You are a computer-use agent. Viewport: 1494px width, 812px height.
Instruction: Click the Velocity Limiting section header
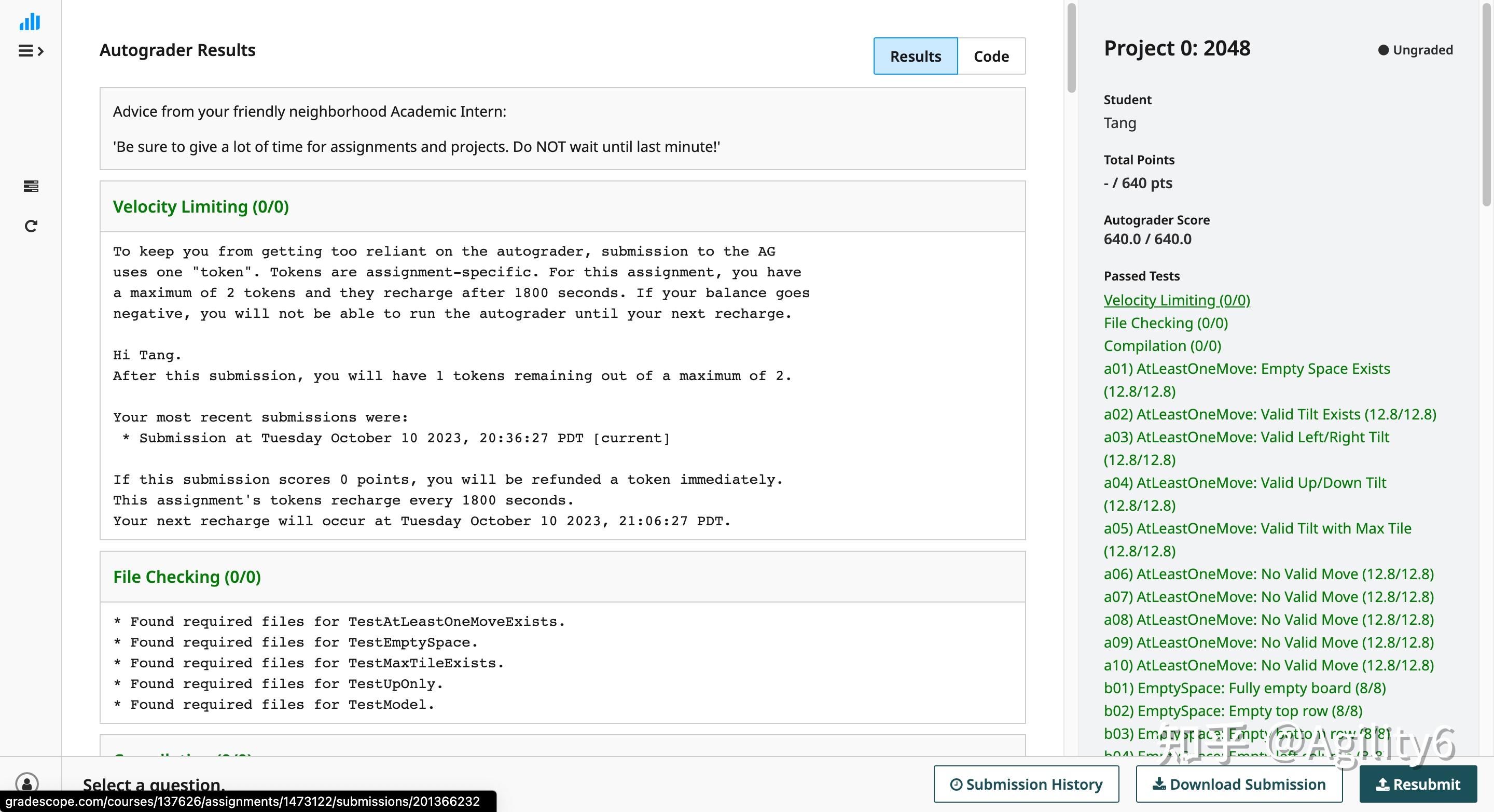click(x=201, y=207)
